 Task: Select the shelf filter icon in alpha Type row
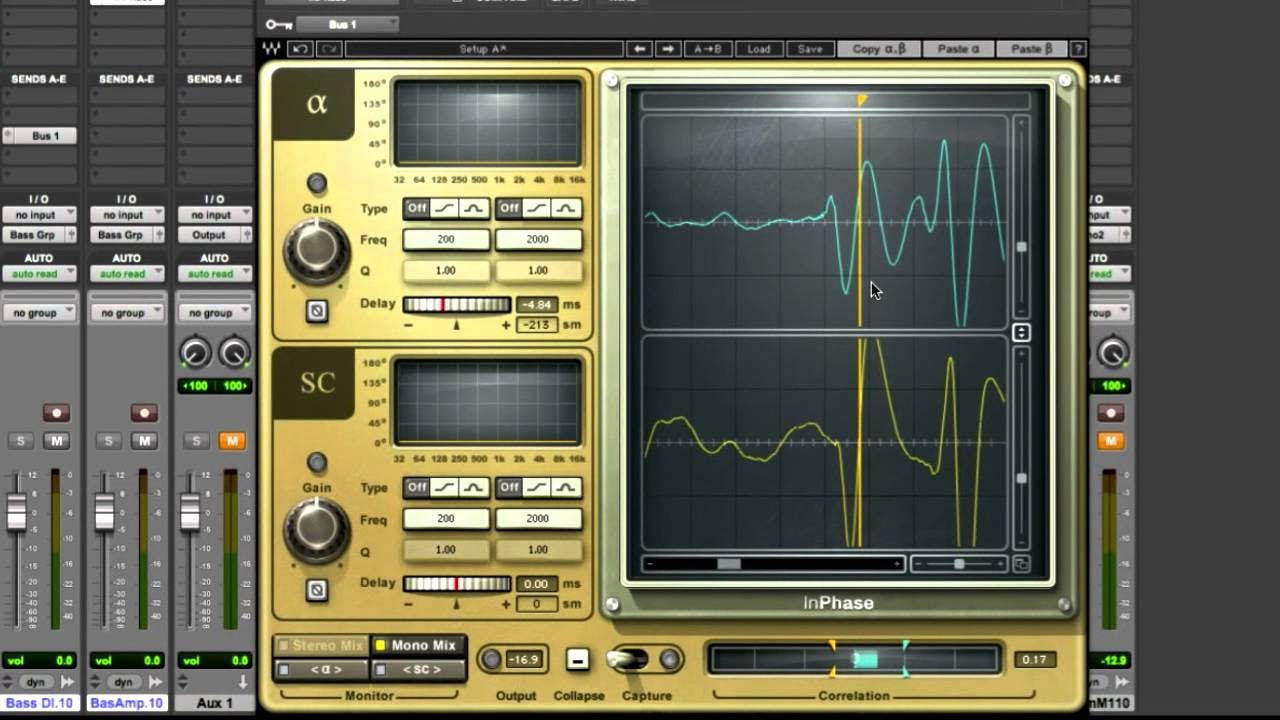click(445, 209)
